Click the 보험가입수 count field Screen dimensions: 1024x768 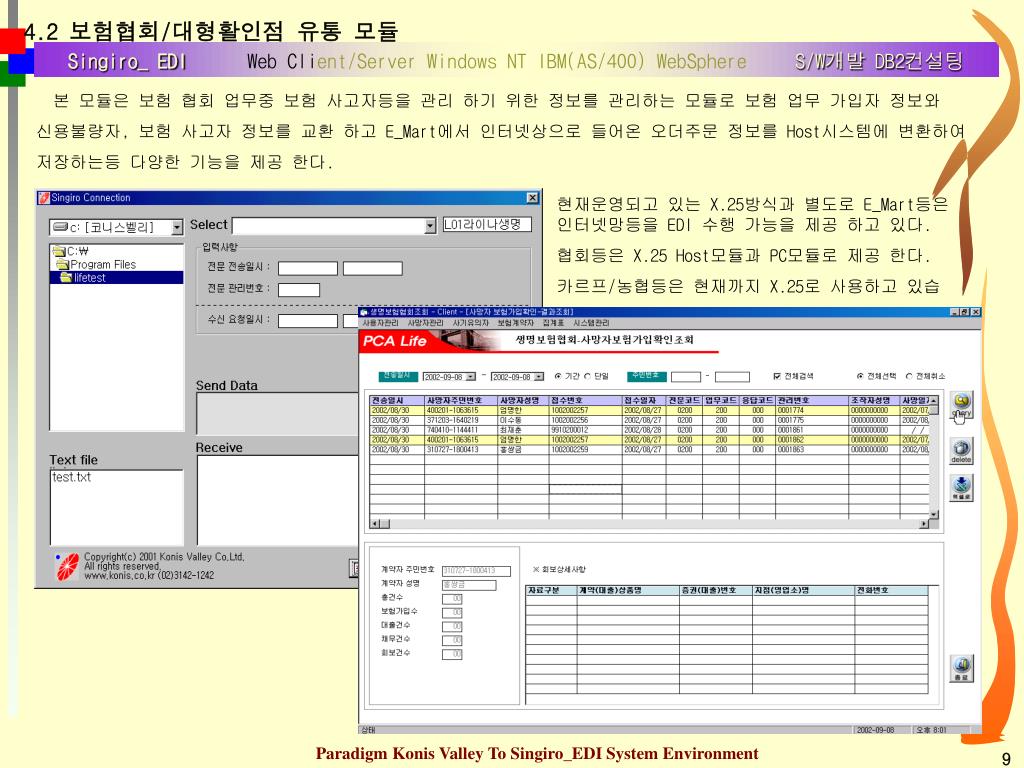452,613
